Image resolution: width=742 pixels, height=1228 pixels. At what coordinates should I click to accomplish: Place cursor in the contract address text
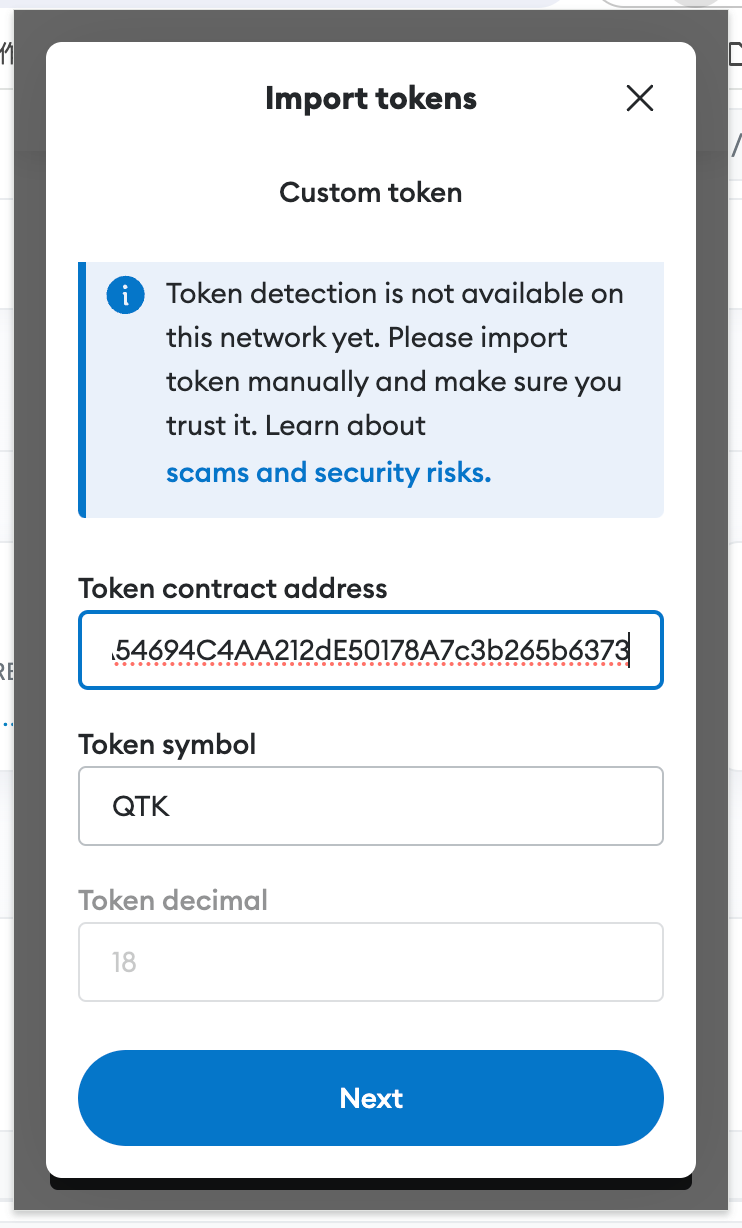point(371,651)
